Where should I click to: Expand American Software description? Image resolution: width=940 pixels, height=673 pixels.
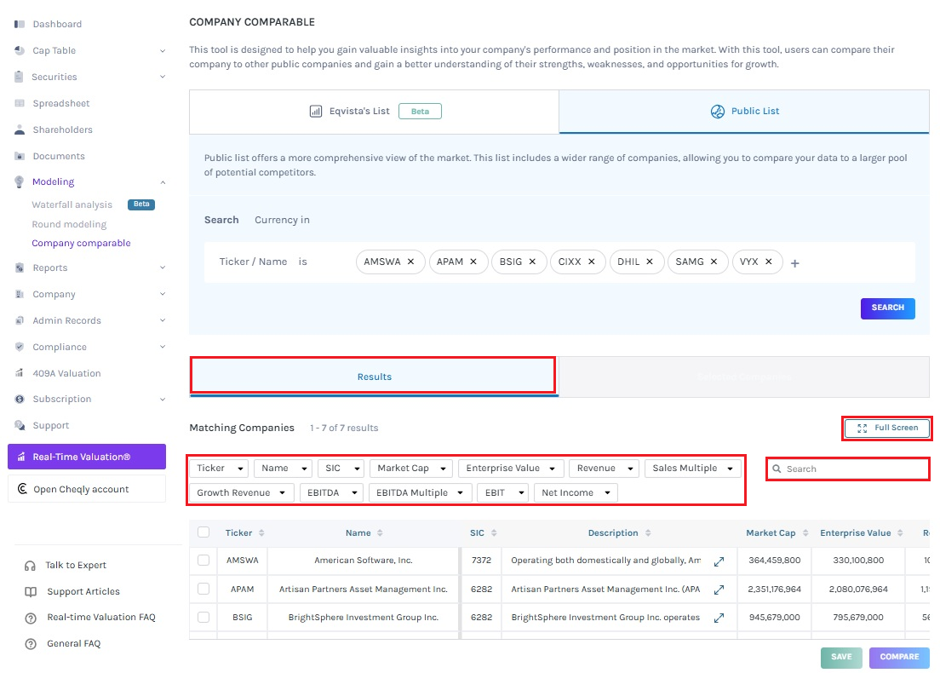[719, 562]
